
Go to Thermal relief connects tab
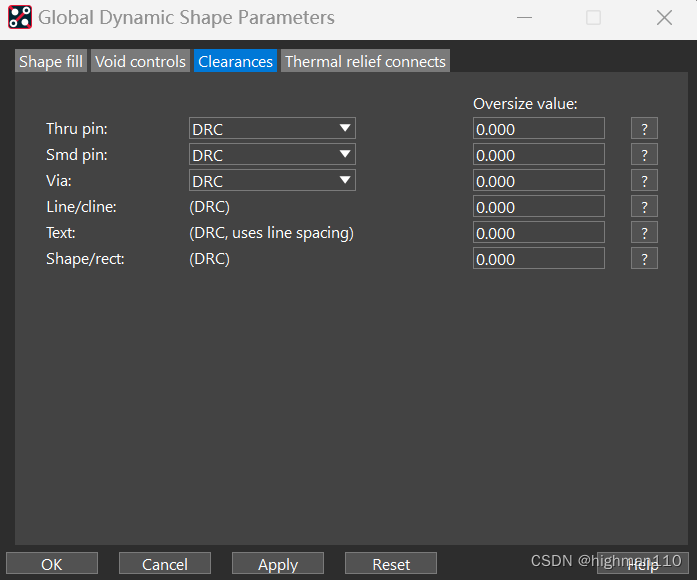[365, 62]
